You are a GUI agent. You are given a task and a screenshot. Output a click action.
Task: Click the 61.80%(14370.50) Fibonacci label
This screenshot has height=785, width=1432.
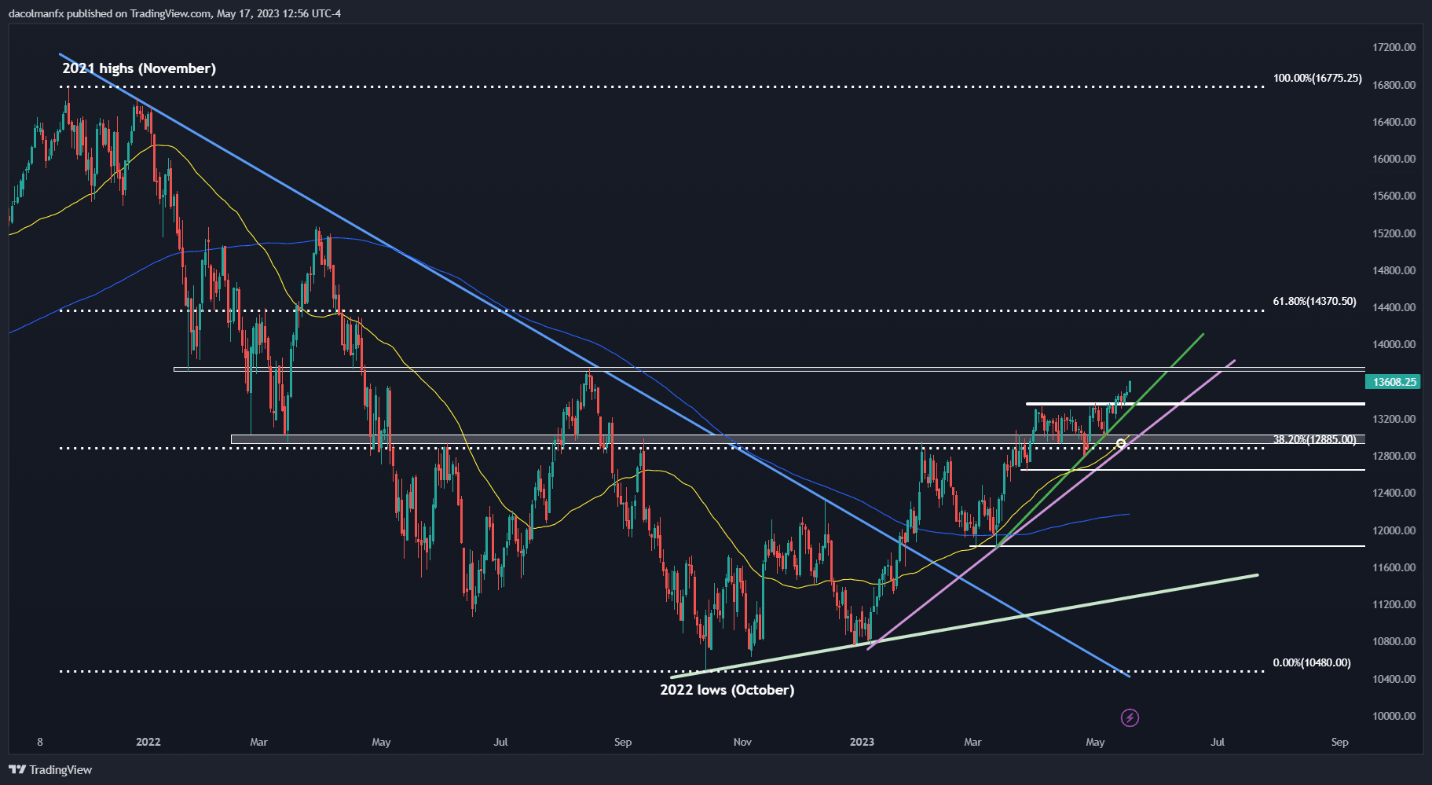tap(1314, 300)
